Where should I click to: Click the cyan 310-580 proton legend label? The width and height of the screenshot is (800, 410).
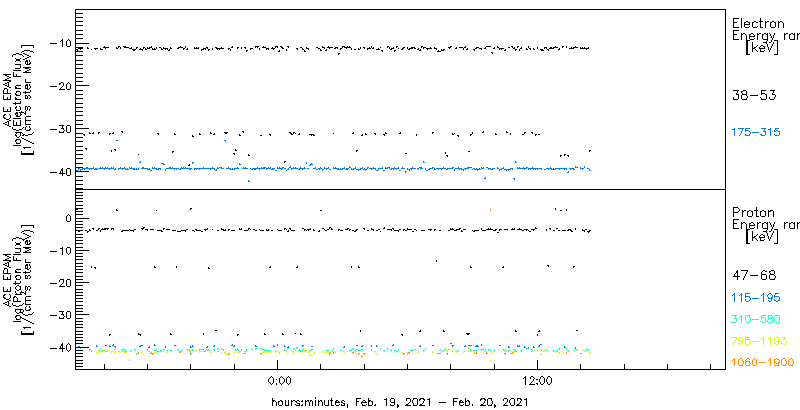[x=756, y=320]
